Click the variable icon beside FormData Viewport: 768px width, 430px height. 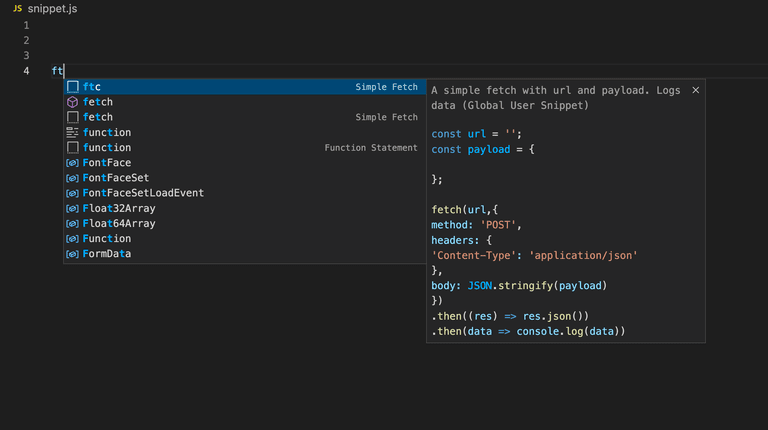pos(72,254)
